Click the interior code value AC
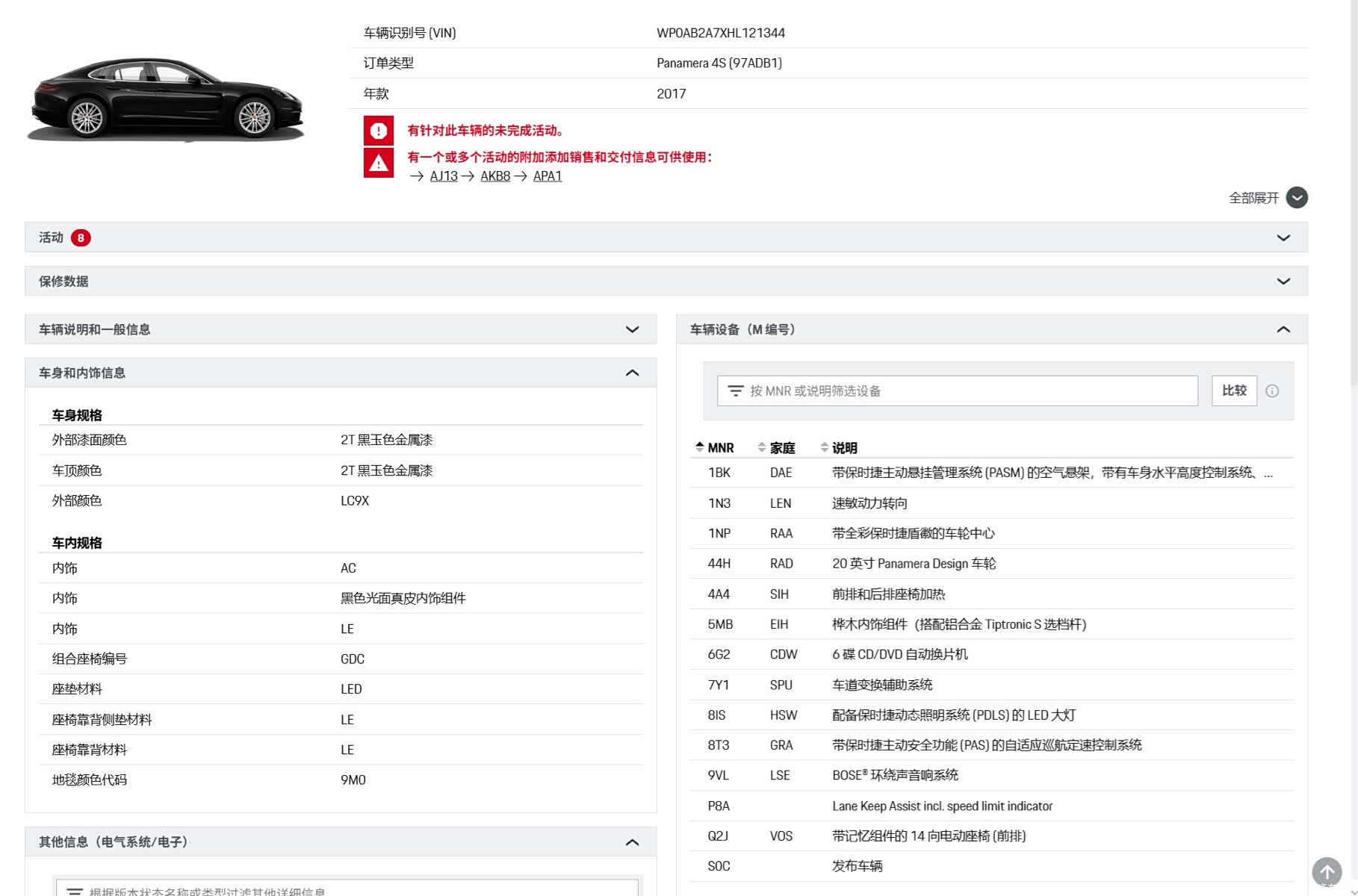This screenshot has width=1358, height=896. [348, 568]
